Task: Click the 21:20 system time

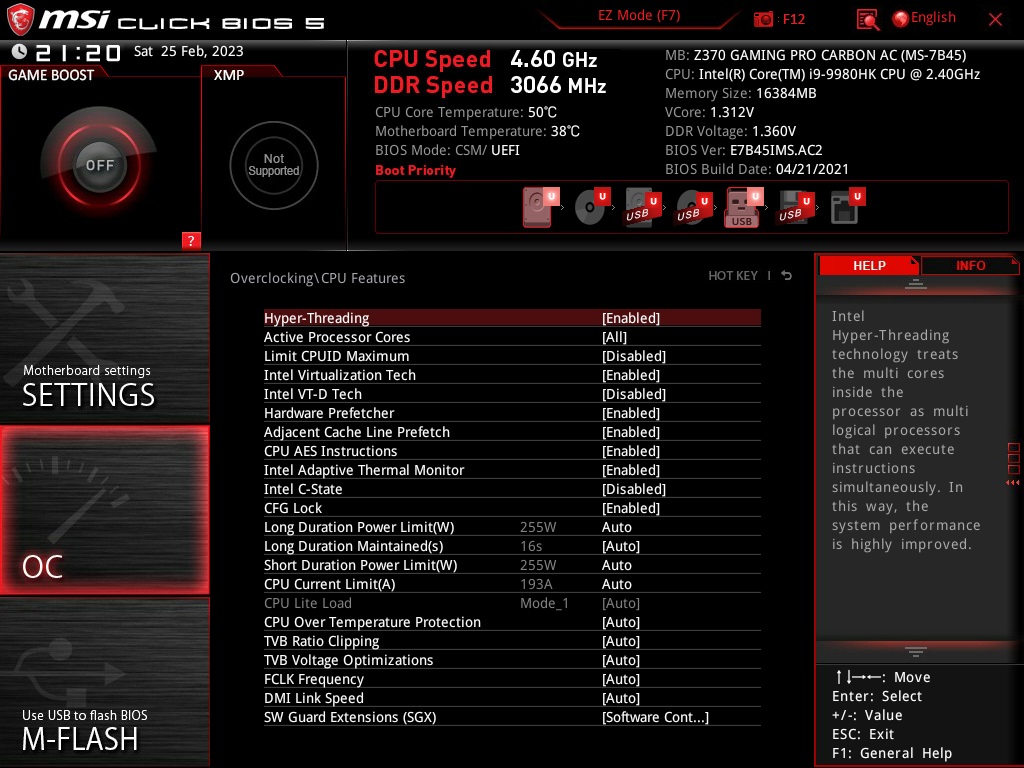Action: [x=78, y=52]
